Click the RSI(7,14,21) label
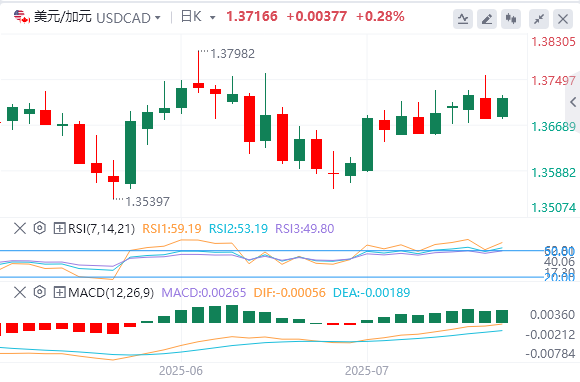 pyautogui.click(x=101, y=229)
